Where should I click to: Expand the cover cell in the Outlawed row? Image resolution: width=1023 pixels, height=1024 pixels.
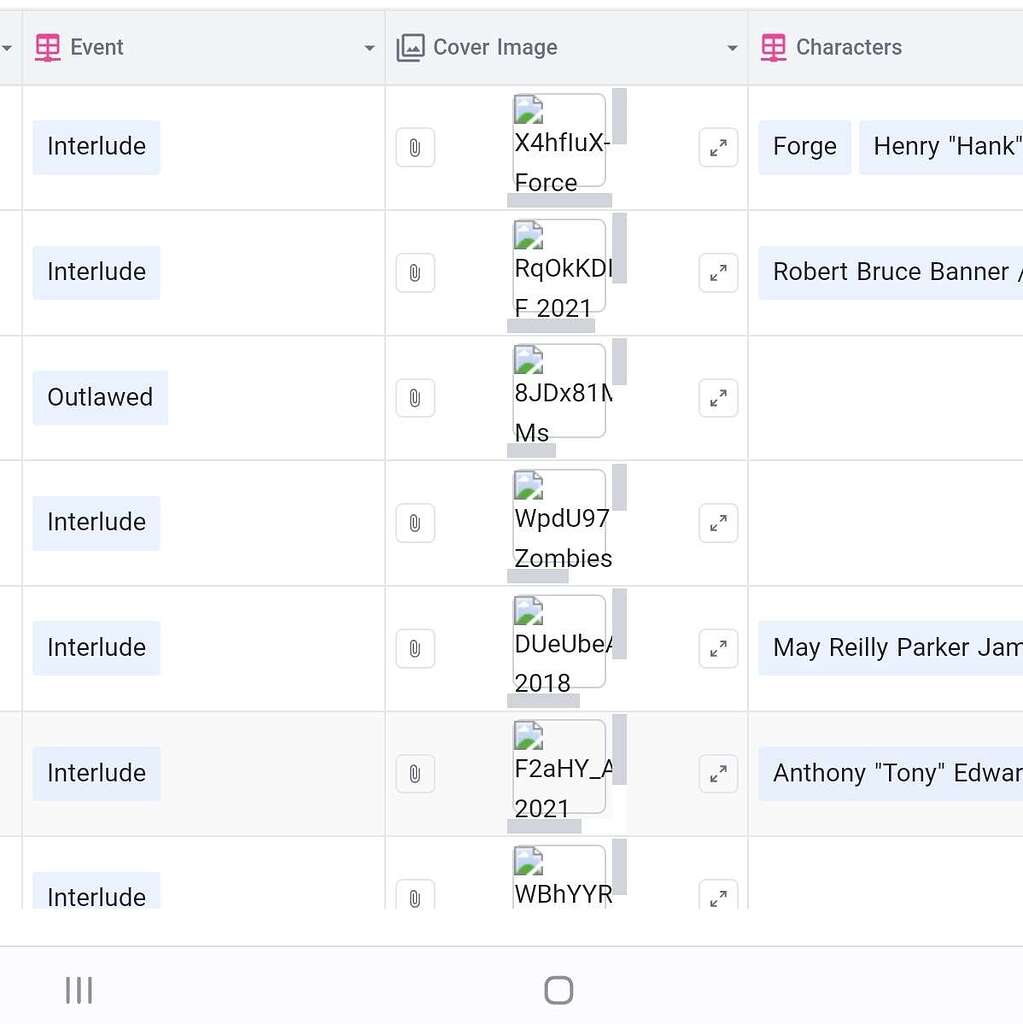718,398
